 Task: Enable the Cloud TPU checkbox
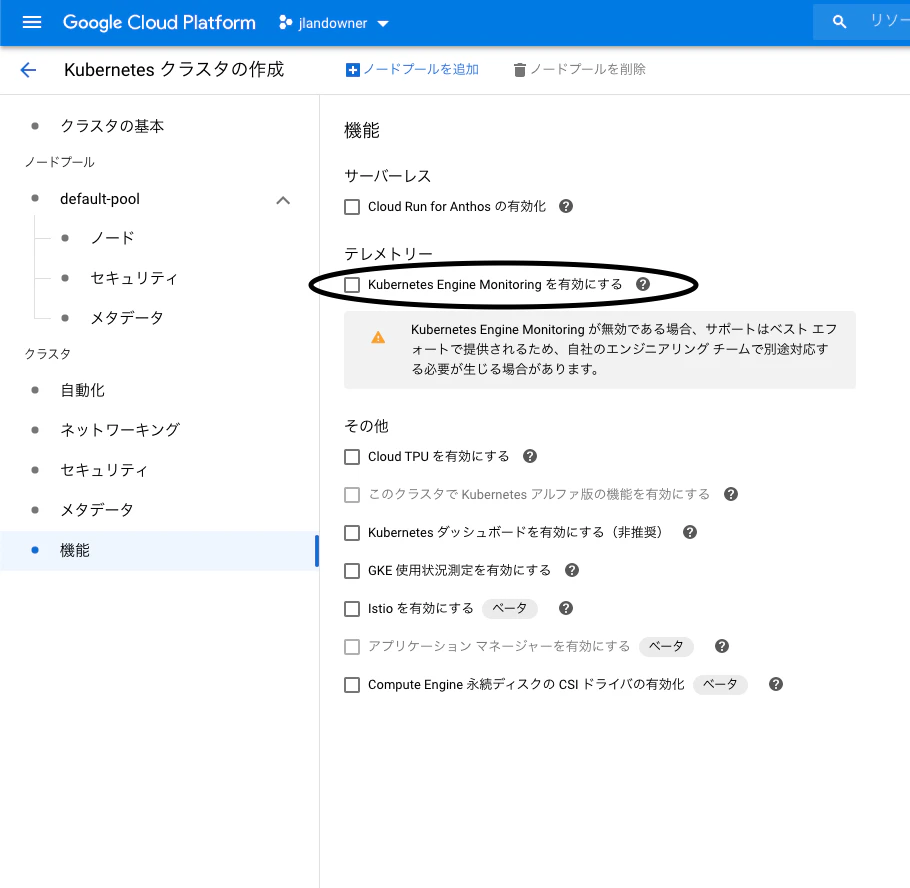(x=352, y=457)
